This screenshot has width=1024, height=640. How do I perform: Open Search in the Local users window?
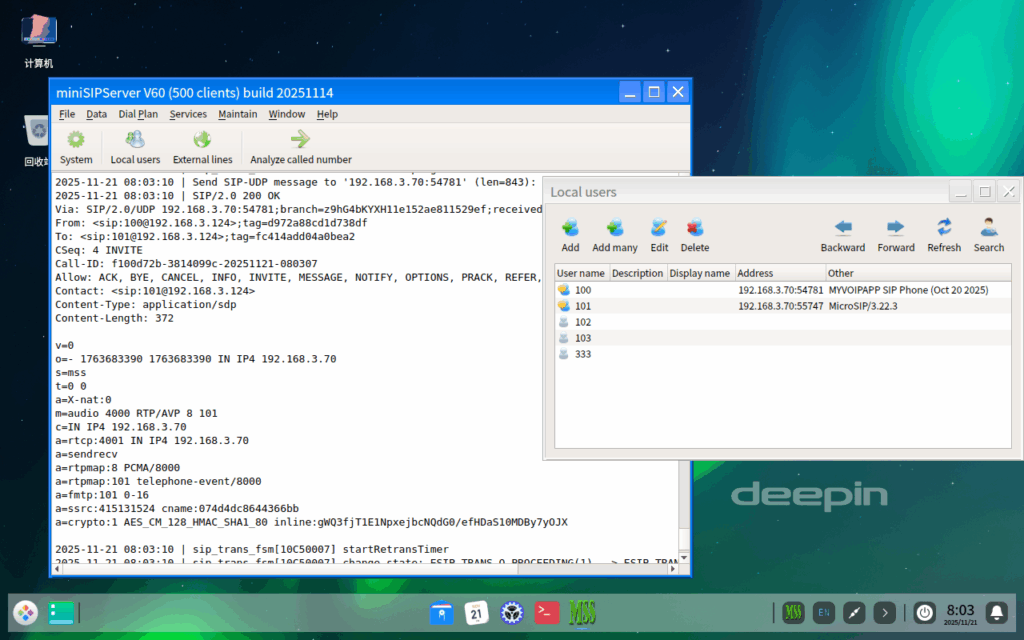pyautogui.click(x=988, y=232)
